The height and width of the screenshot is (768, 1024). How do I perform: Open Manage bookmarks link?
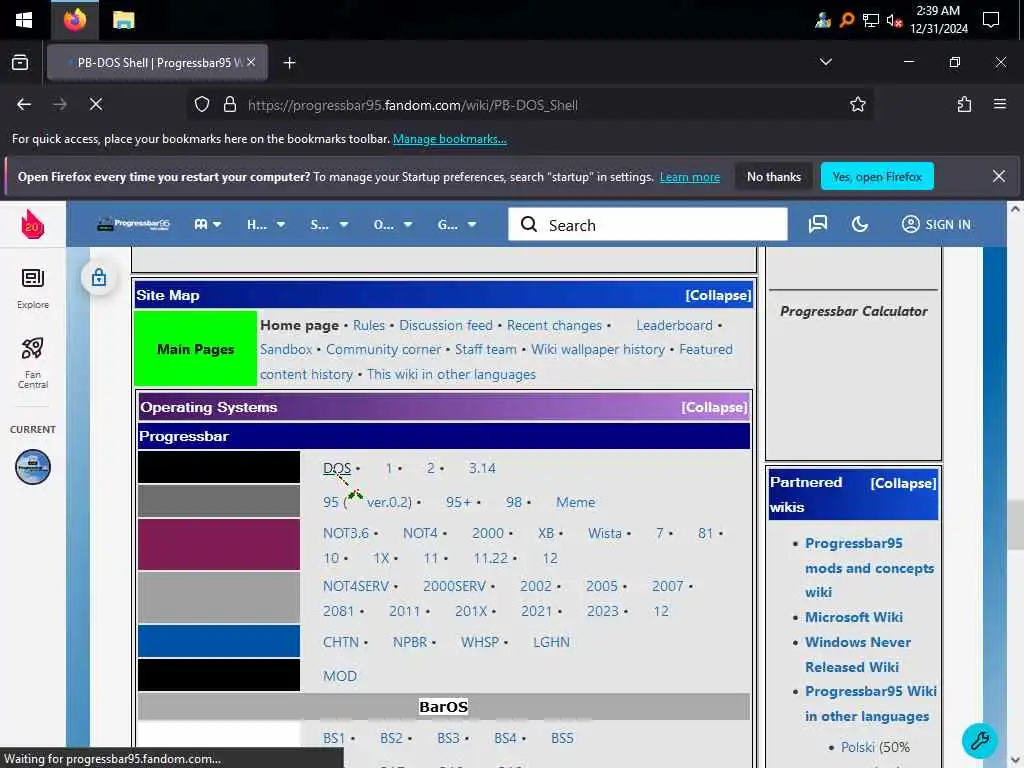(x=449, y=139)
